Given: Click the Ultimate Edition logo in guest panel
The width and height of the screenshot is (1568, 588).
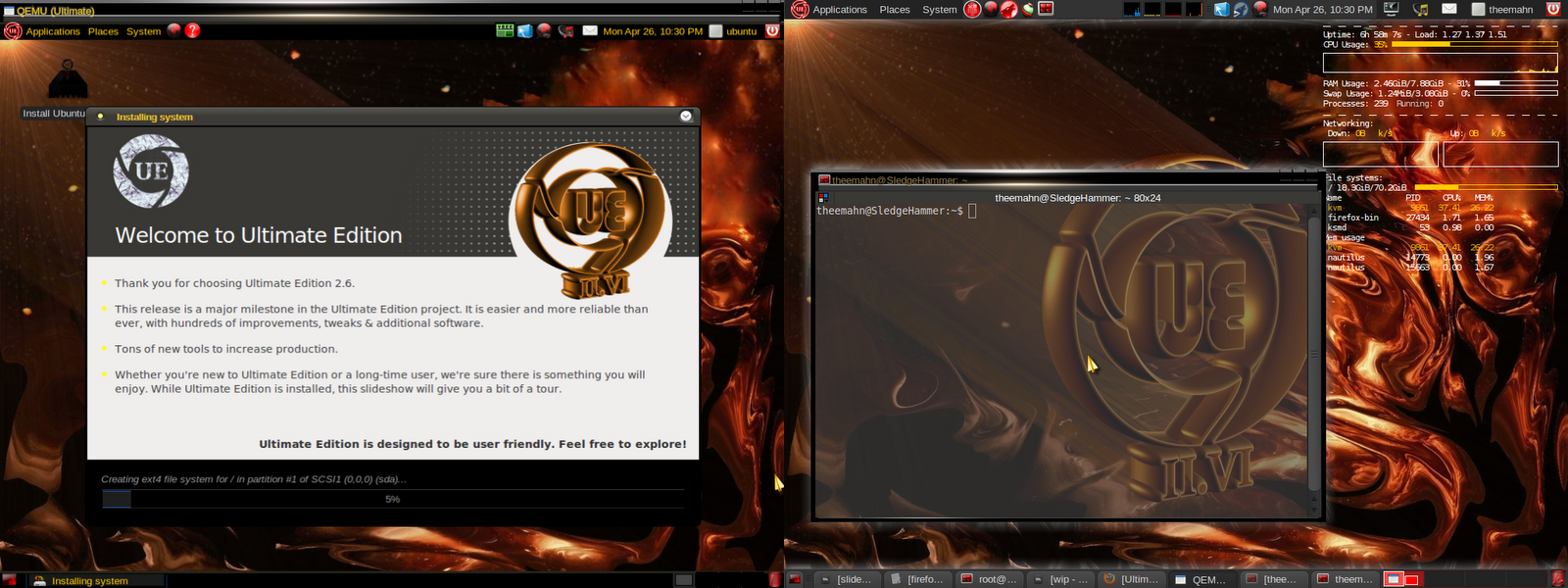Looking at the screenshot, I should point(13,31).
